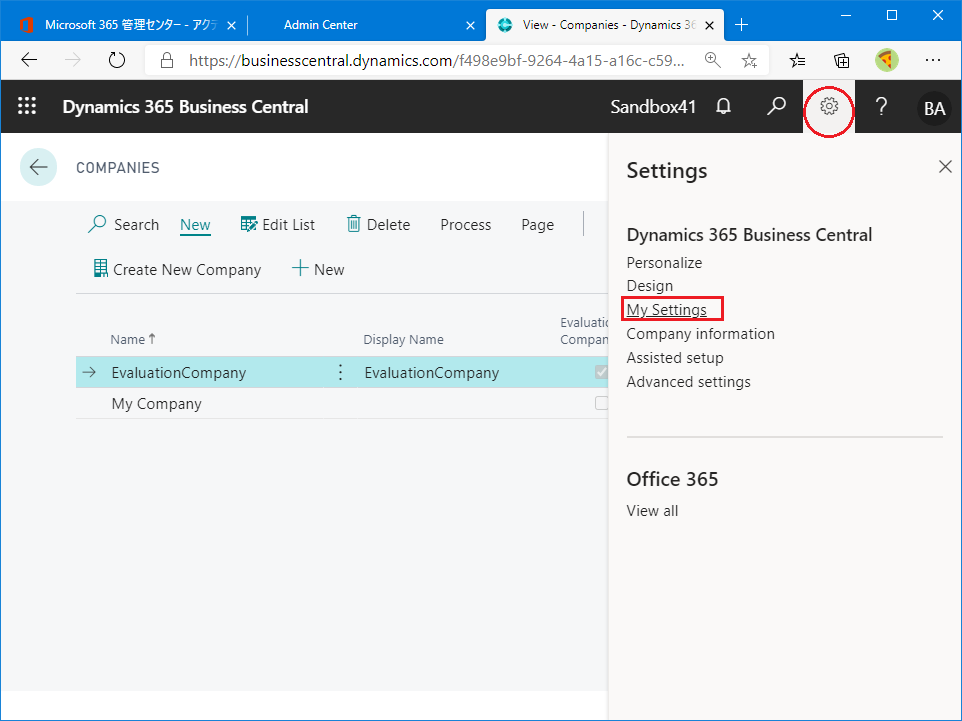Viewport: 962px width, 721px height.
Task: Click Create New Company
Action: pyautogui.click(x=177, y=269)
